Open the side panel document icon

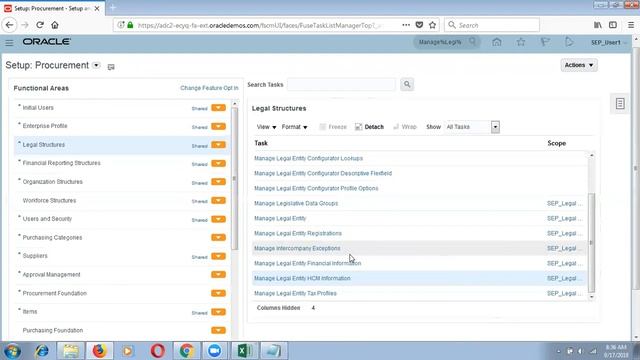(620, 104)
